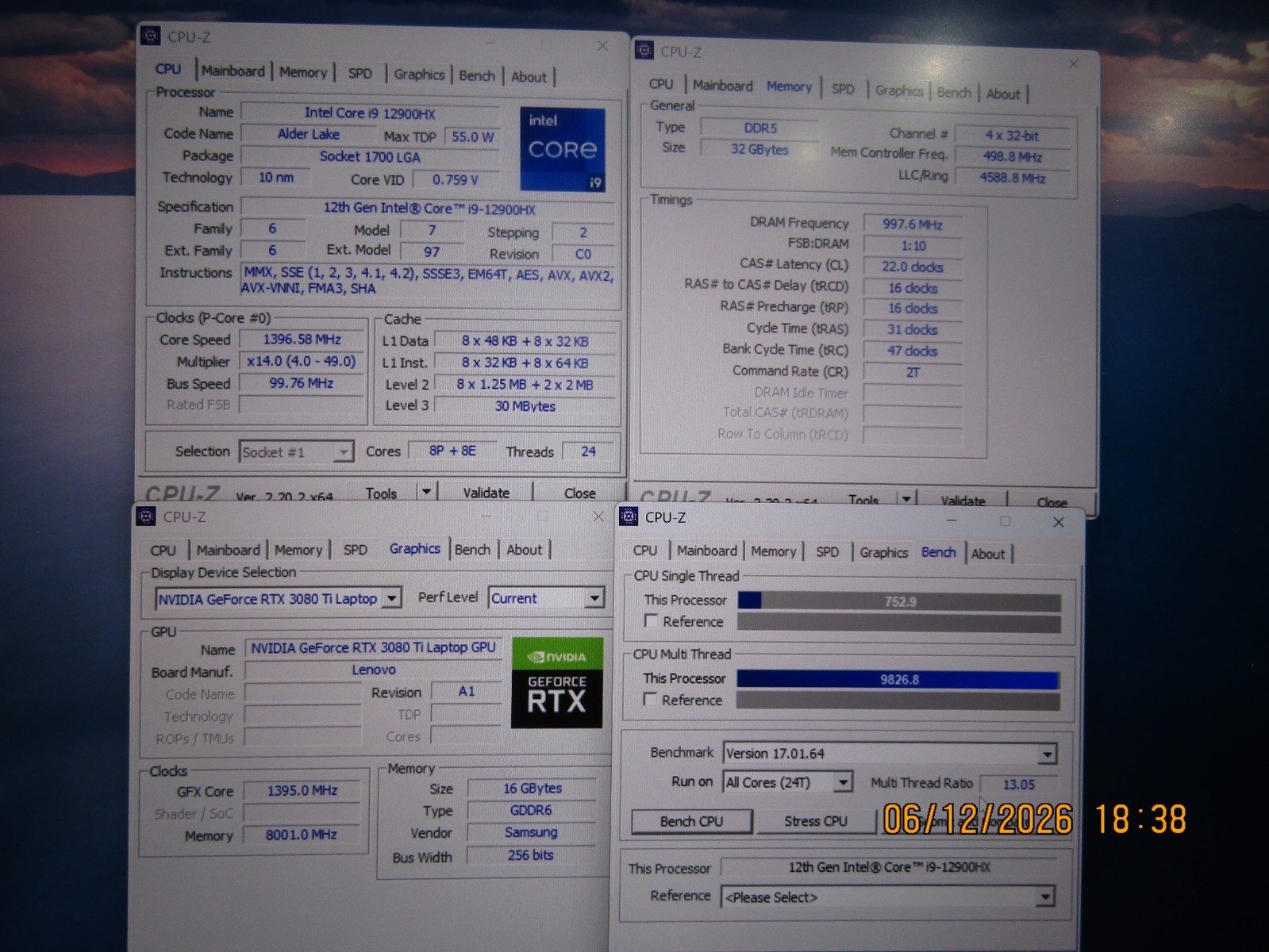The height and width of the screenshot is (952, 1269).
Task: Click the GPU memory Vendor value Samsung
Action: 531,832
